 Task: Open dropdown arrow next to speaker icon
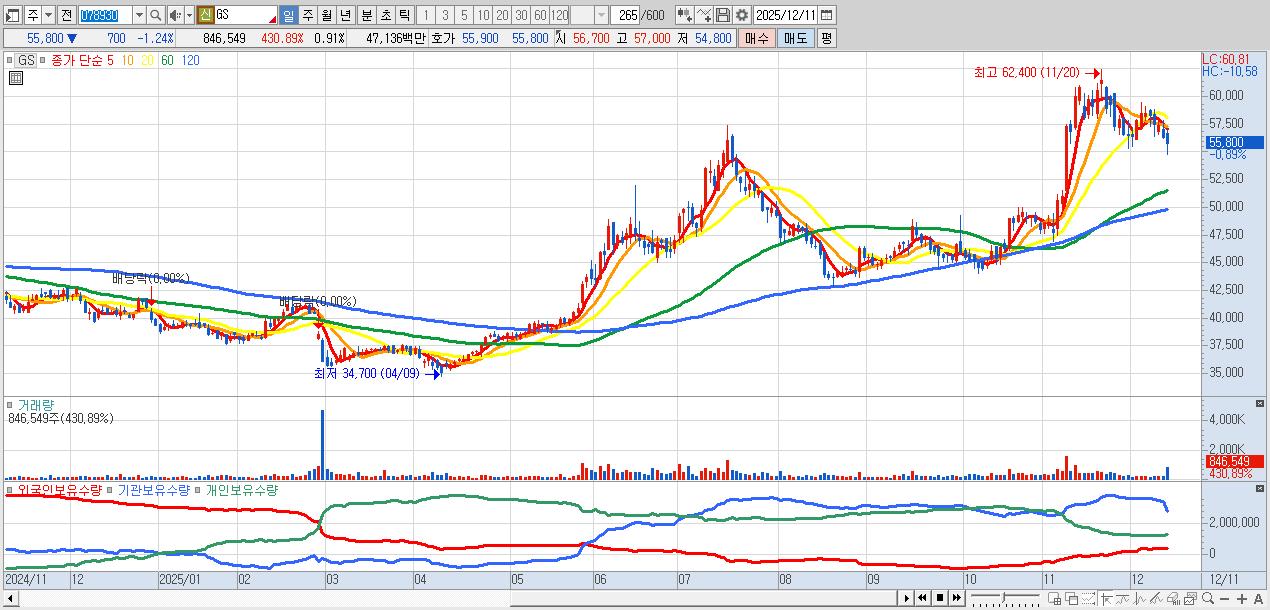point(189,15)
